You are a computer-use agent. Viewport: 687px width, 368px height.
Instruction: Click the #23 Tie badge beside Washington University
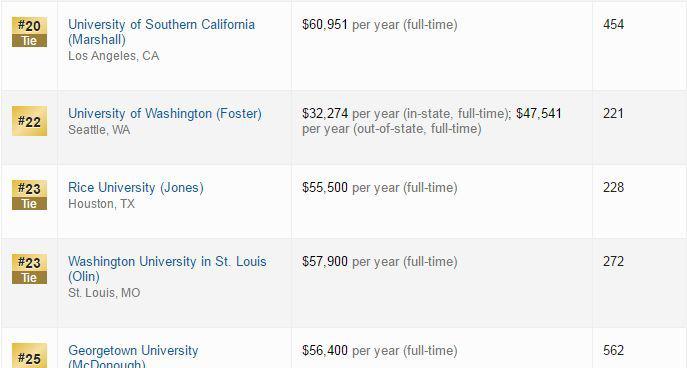(29, 269)
